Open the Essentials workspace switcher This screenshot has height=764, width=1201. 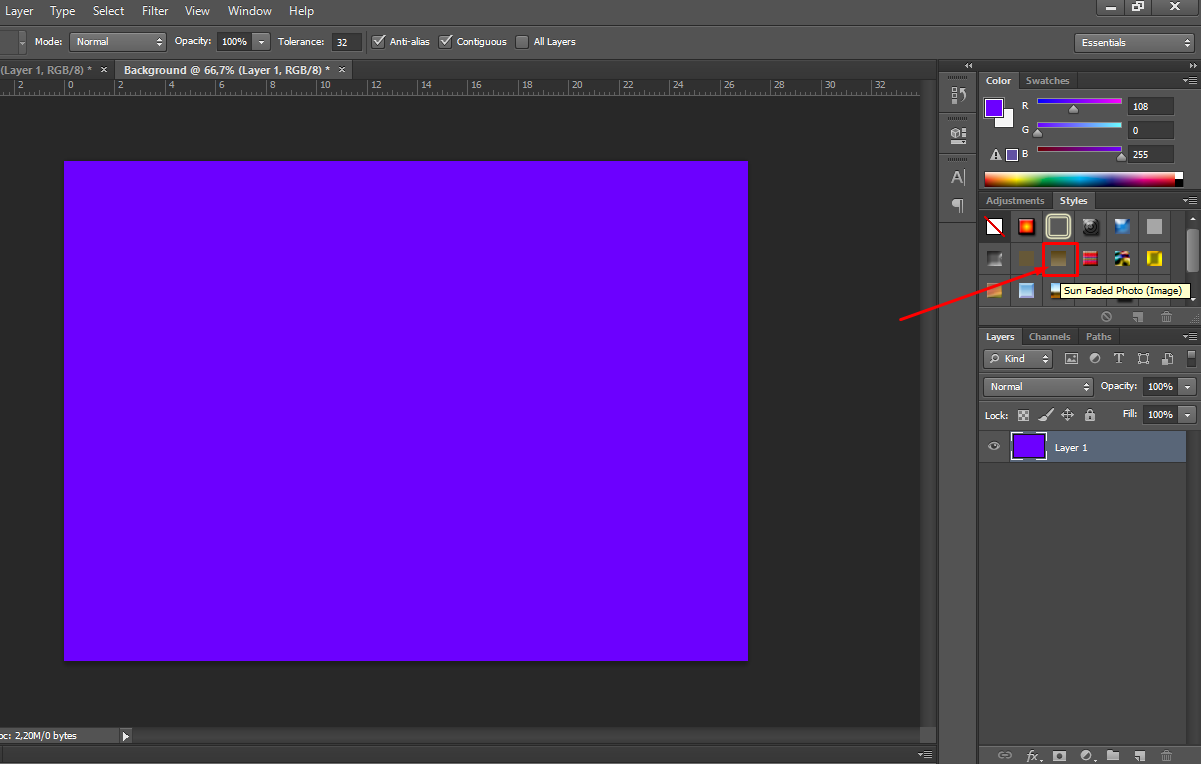click(x=1133, y=42)
